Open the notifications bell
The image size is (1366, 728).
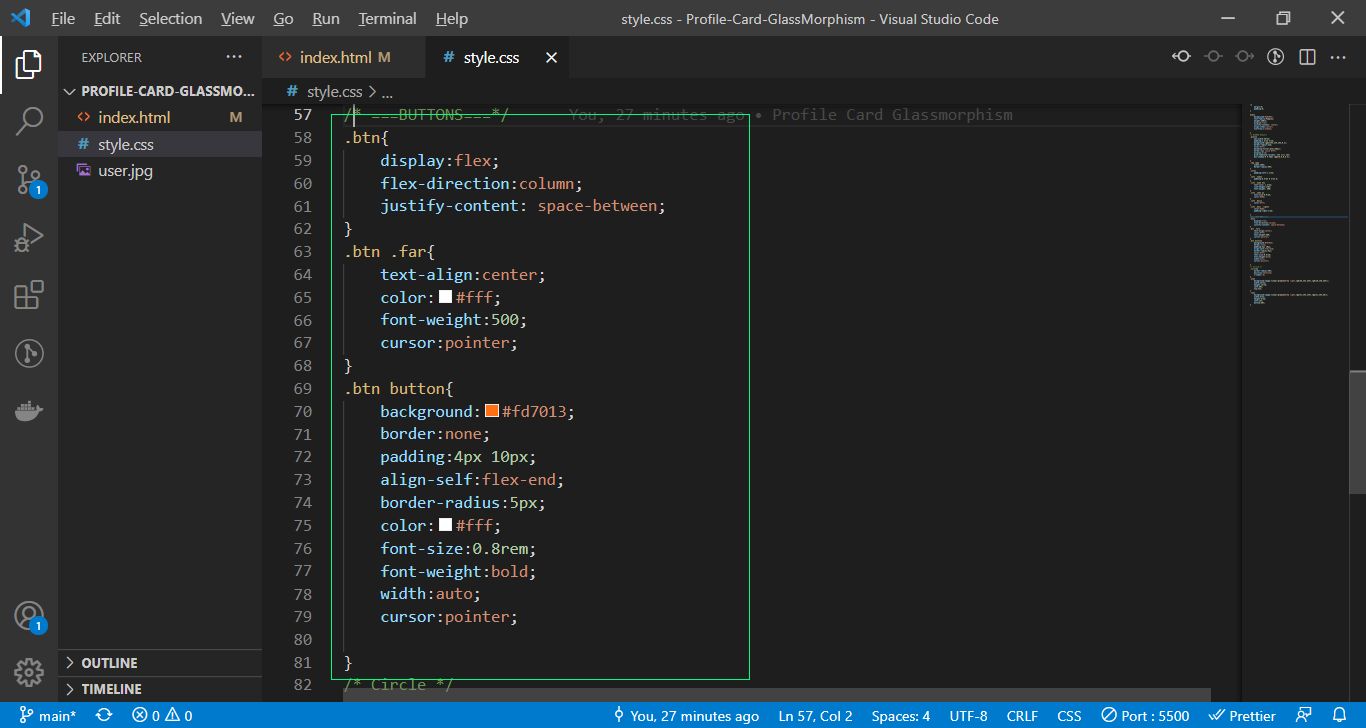click(1340, 715)
